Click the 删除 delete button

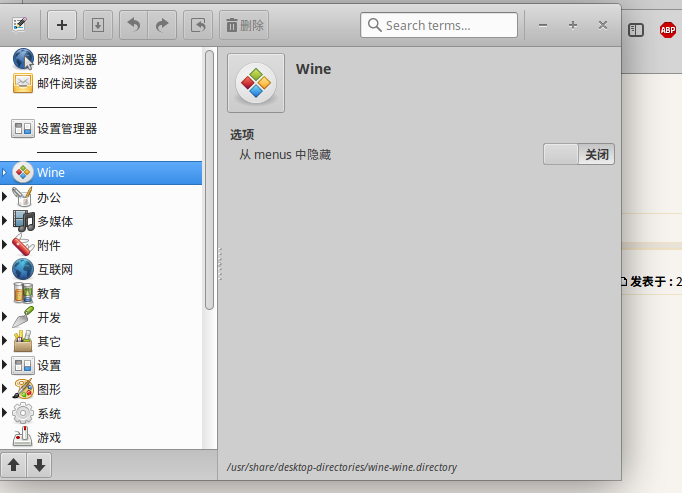click(x=244, y=25)
